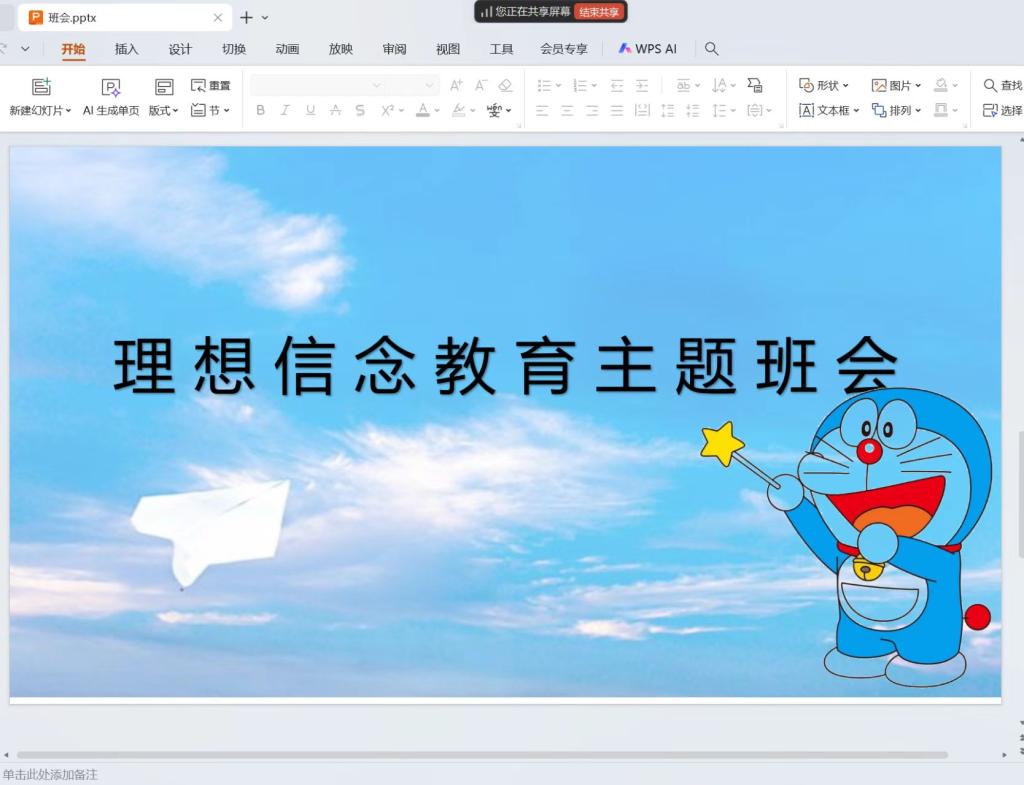Click the search magnifier icon in tab bar
This screenshot has width=1024, height=785.
click(x=712, y=49)
